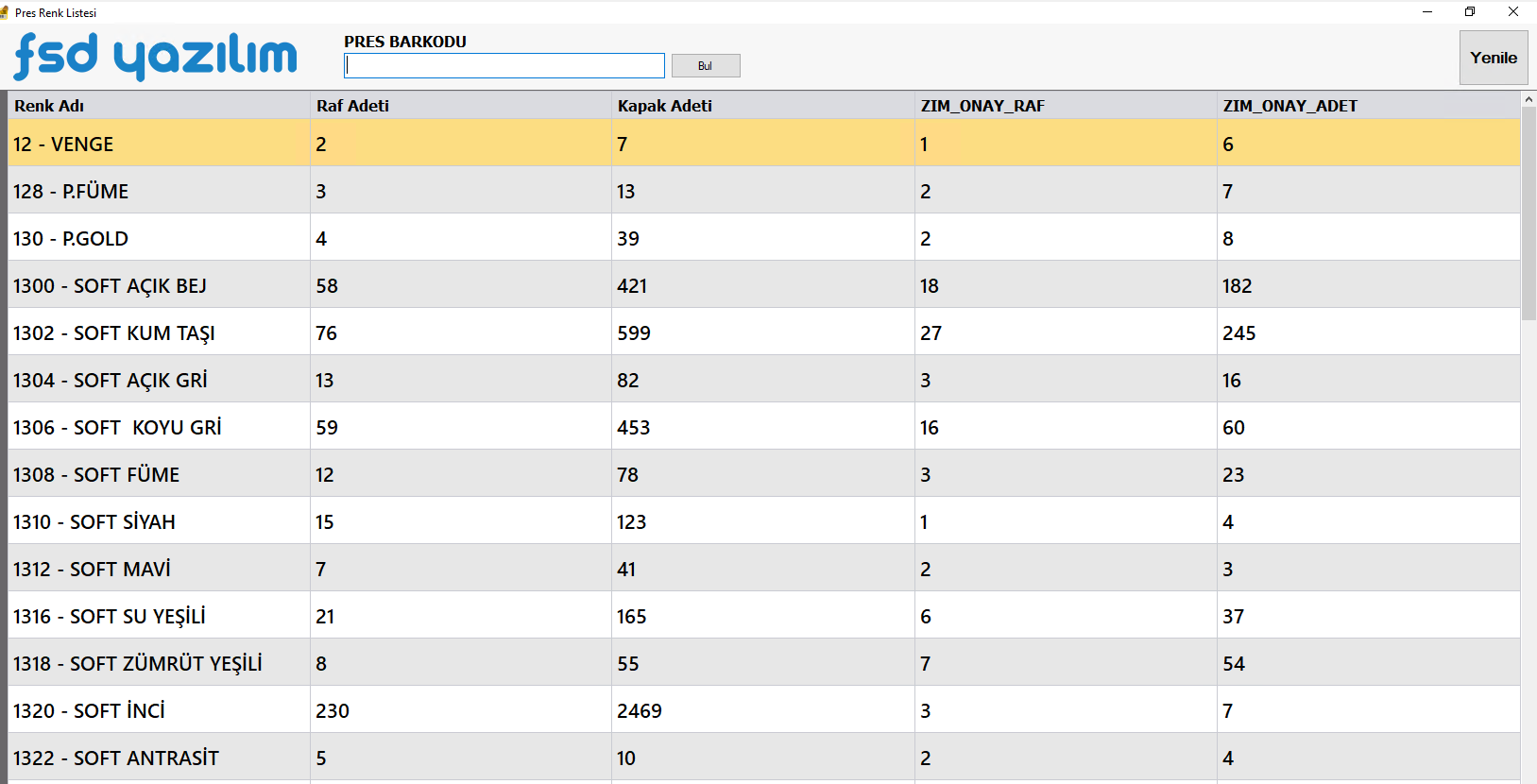
Task: Click Kapak Adeti value 2469 for SOFT İNCİ
Action: 640,711
